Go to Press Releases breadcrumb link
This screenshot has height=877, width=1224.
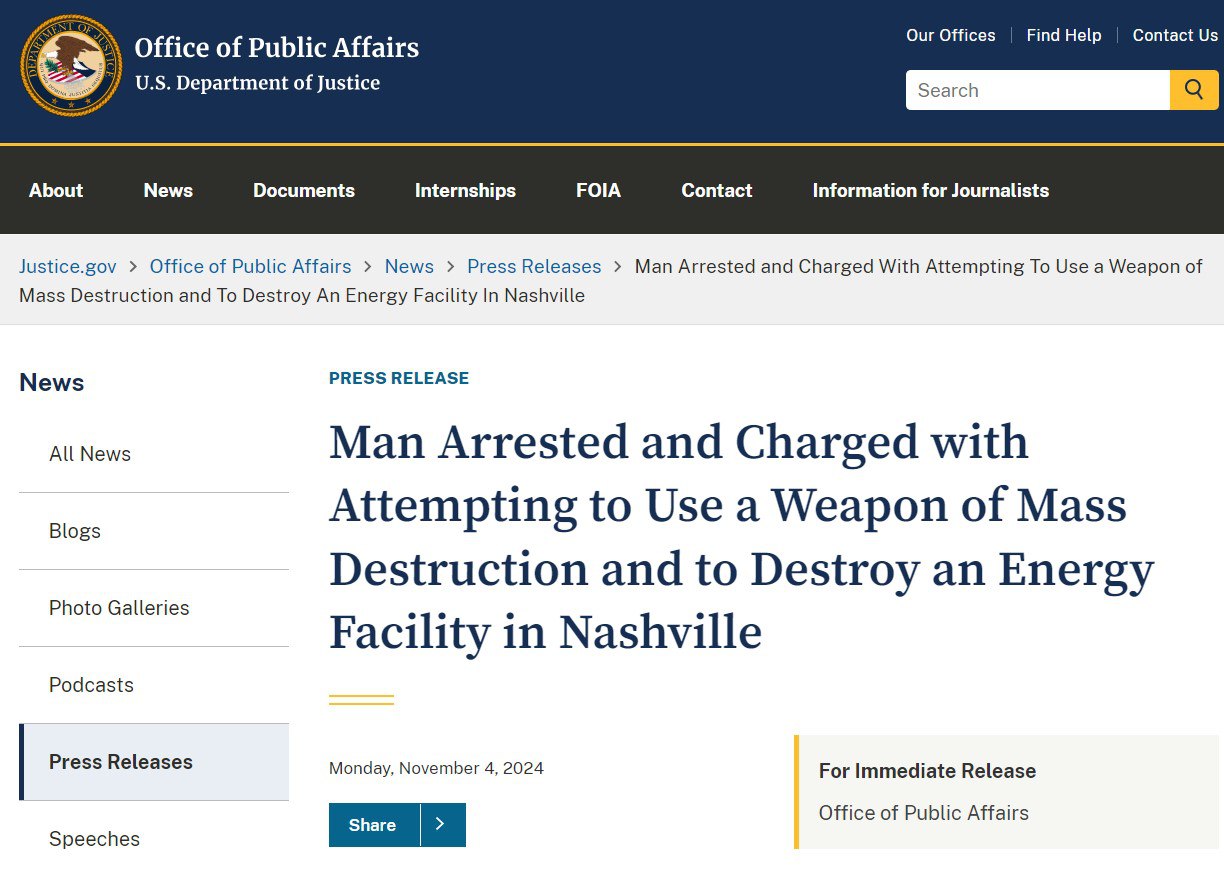pyautogui.click(x=534, y=266)
